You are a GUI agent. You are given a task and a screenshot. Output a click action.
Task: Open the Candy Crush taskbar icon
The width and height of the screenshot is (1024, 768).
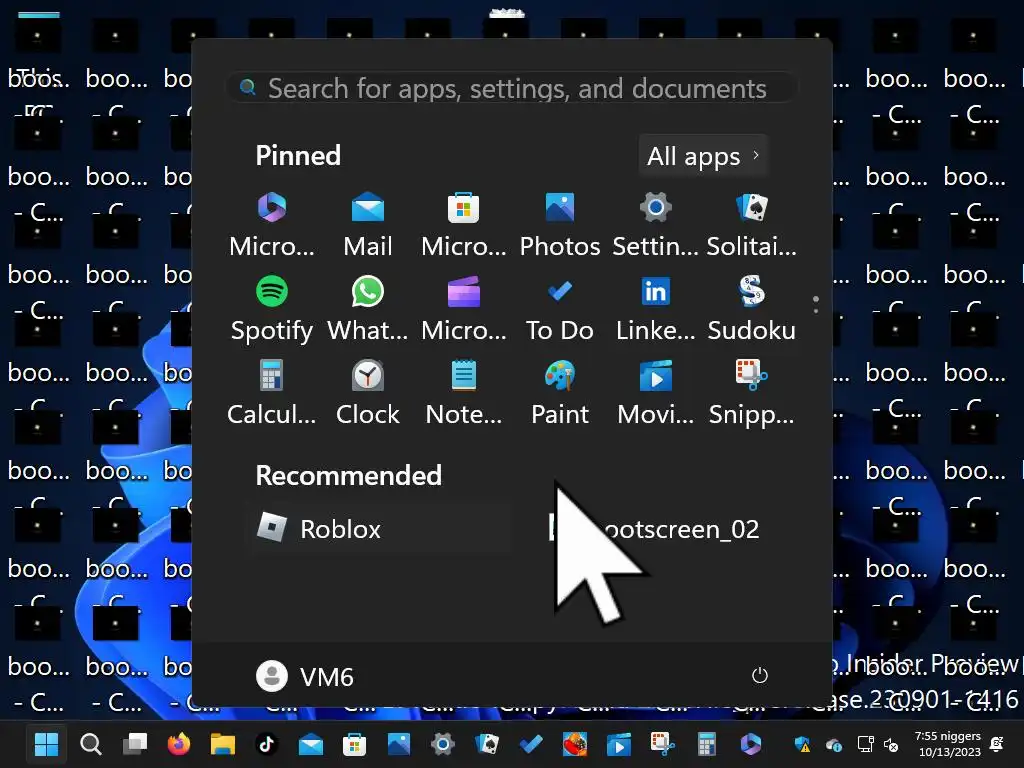click(x=575, y=744)
